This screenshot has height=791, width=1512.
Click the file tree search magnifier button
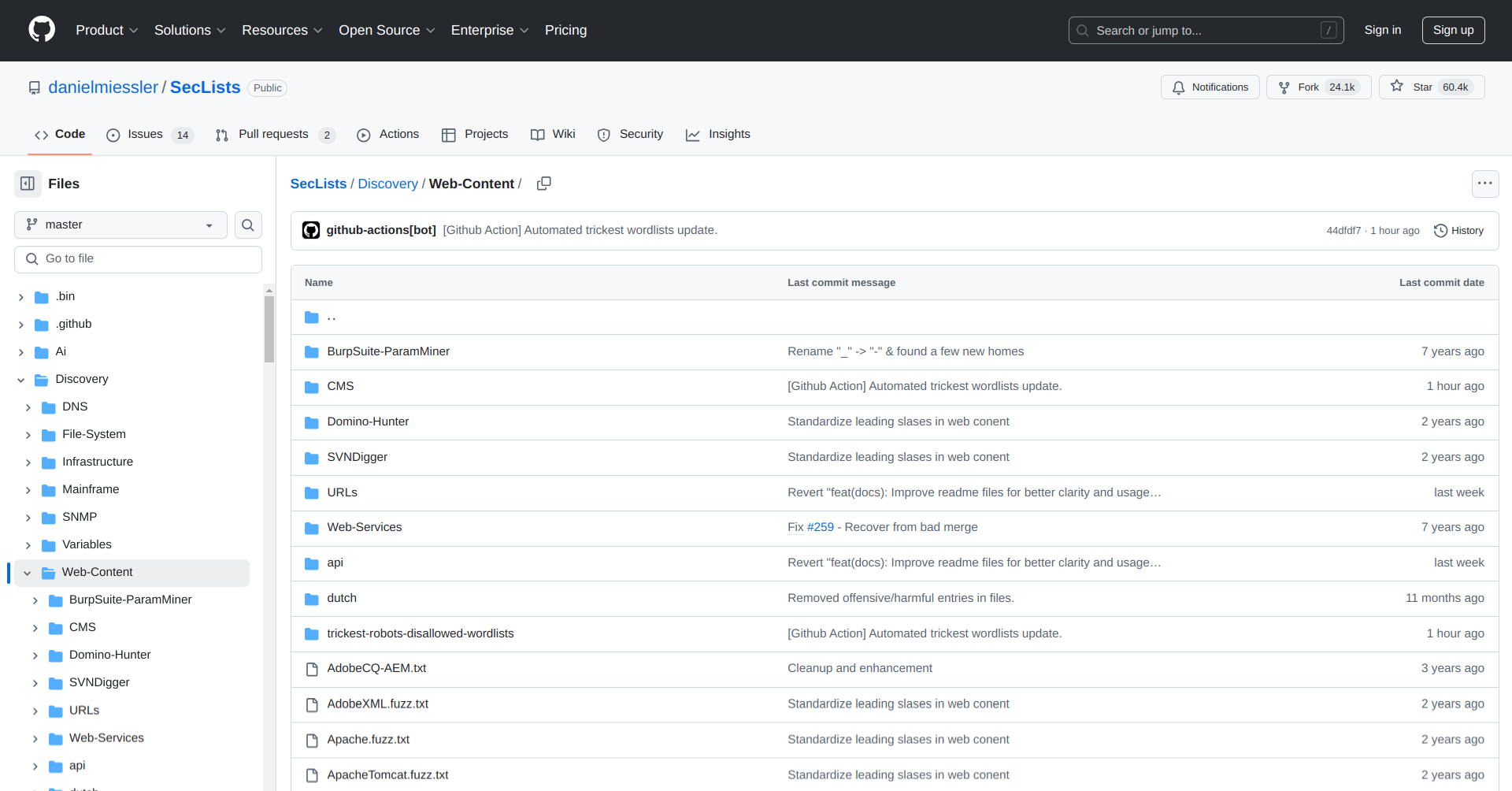[x=248, y=225]
